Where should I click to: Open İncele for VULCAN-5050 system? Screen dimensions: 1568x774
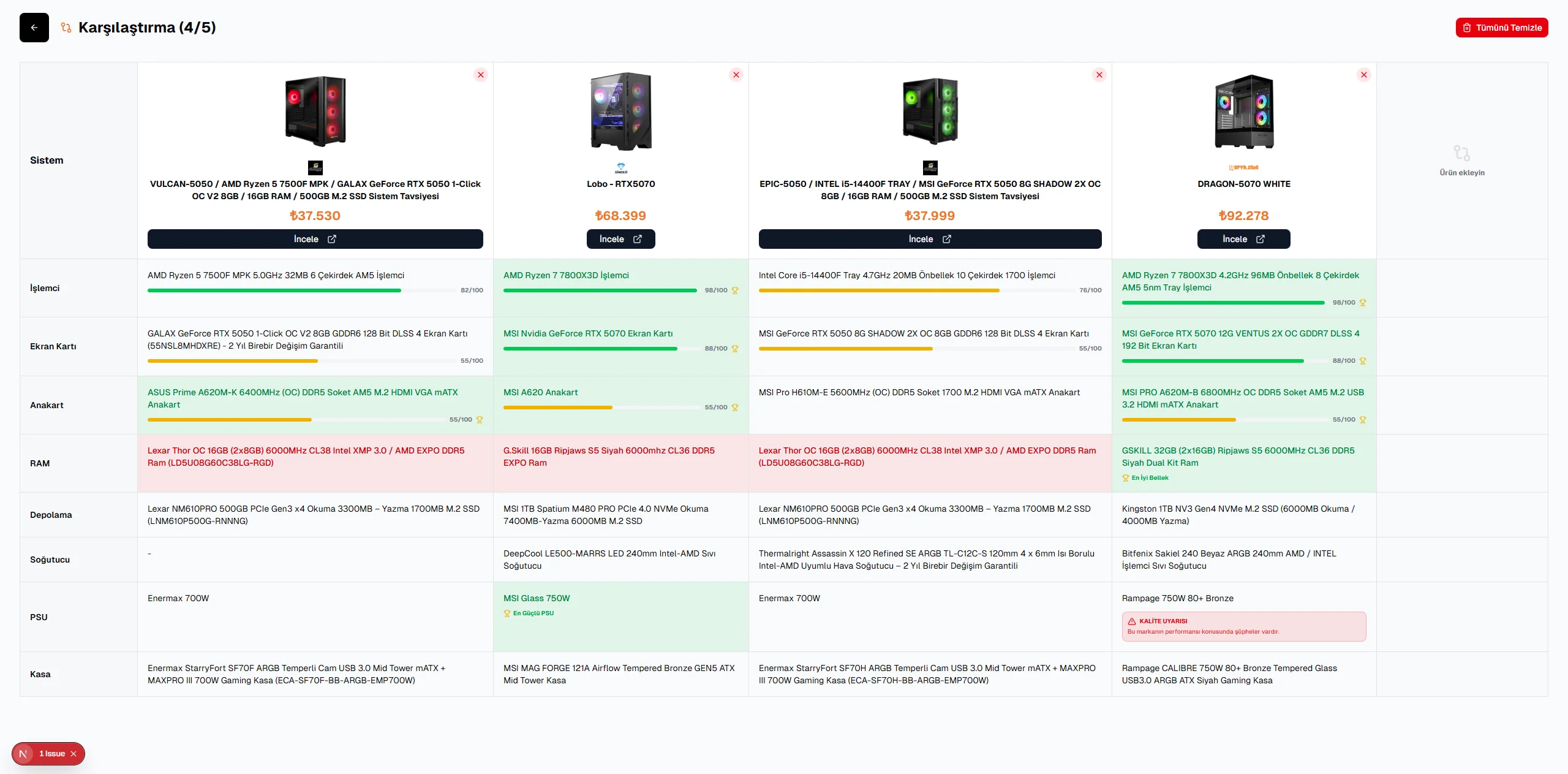315,239
